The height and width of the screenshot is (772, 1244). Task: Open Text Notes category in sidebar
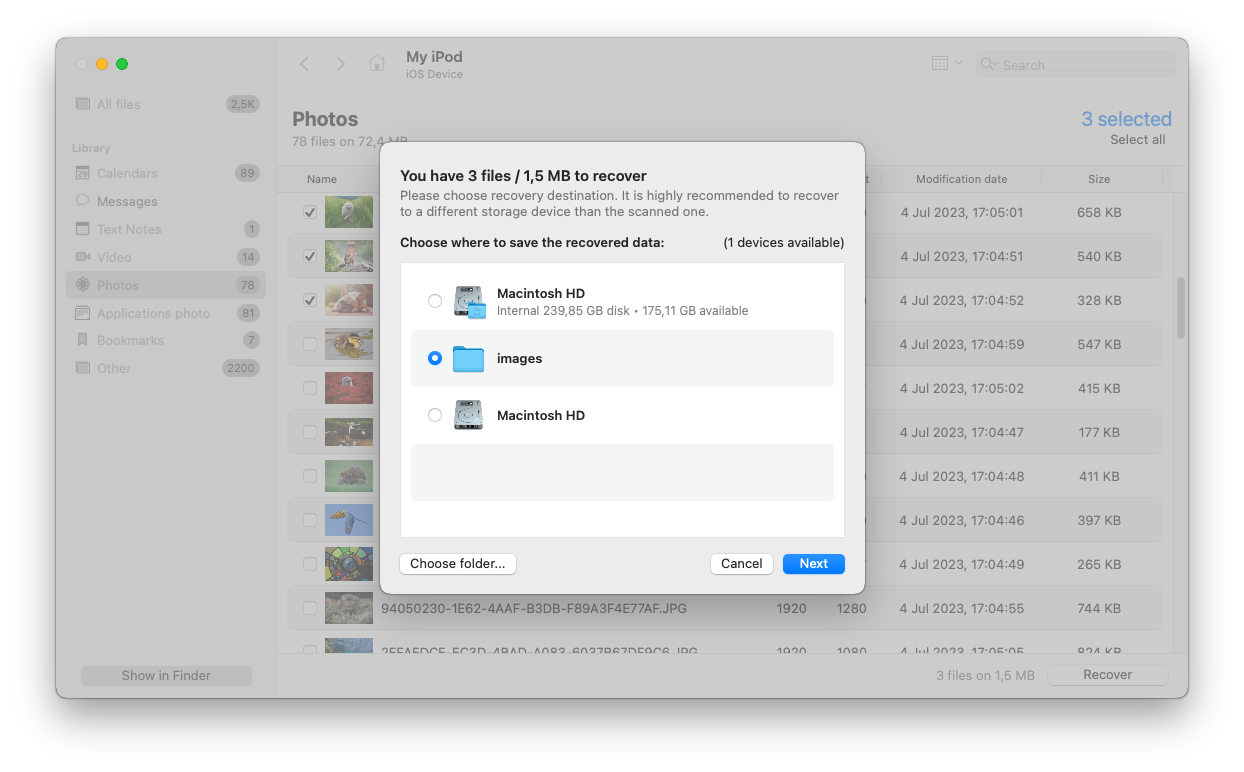(166, 229)
